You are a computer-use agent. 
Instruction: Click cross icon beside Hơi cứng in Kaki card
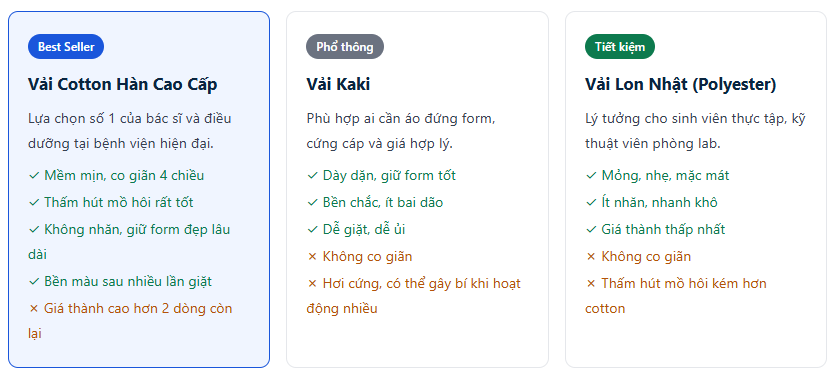coord(313,283)
